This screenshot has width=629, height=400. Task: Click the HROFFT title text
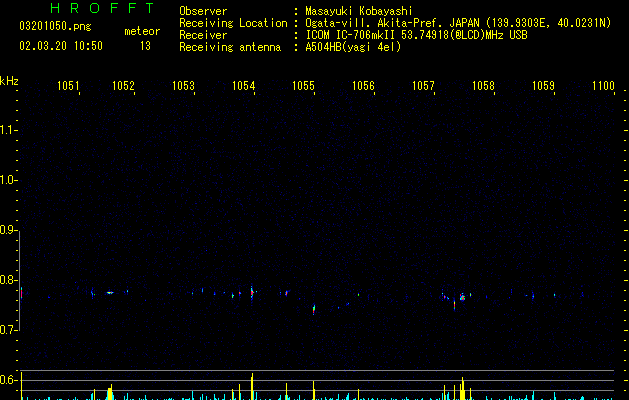pyautogui.click(x=102, y=8)
